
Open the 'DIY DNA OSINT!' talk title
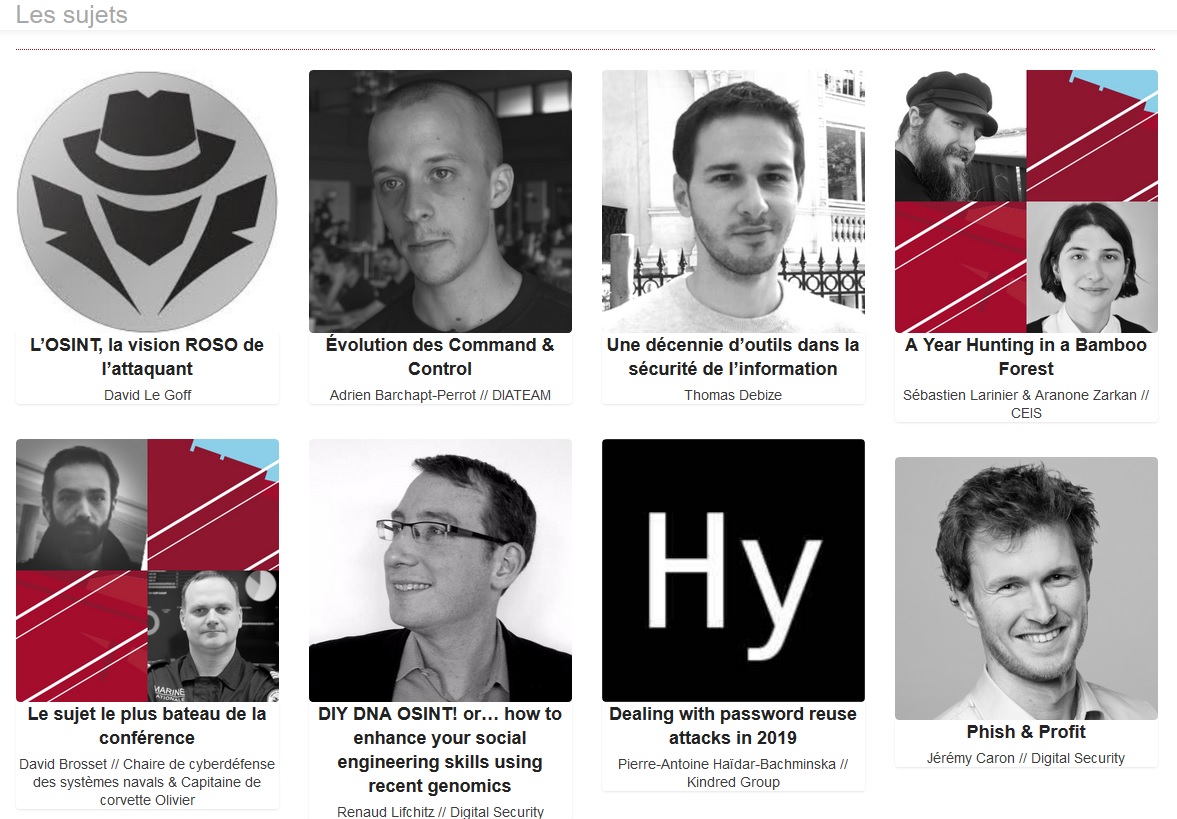pyautogui.click(x=440, y=750)
